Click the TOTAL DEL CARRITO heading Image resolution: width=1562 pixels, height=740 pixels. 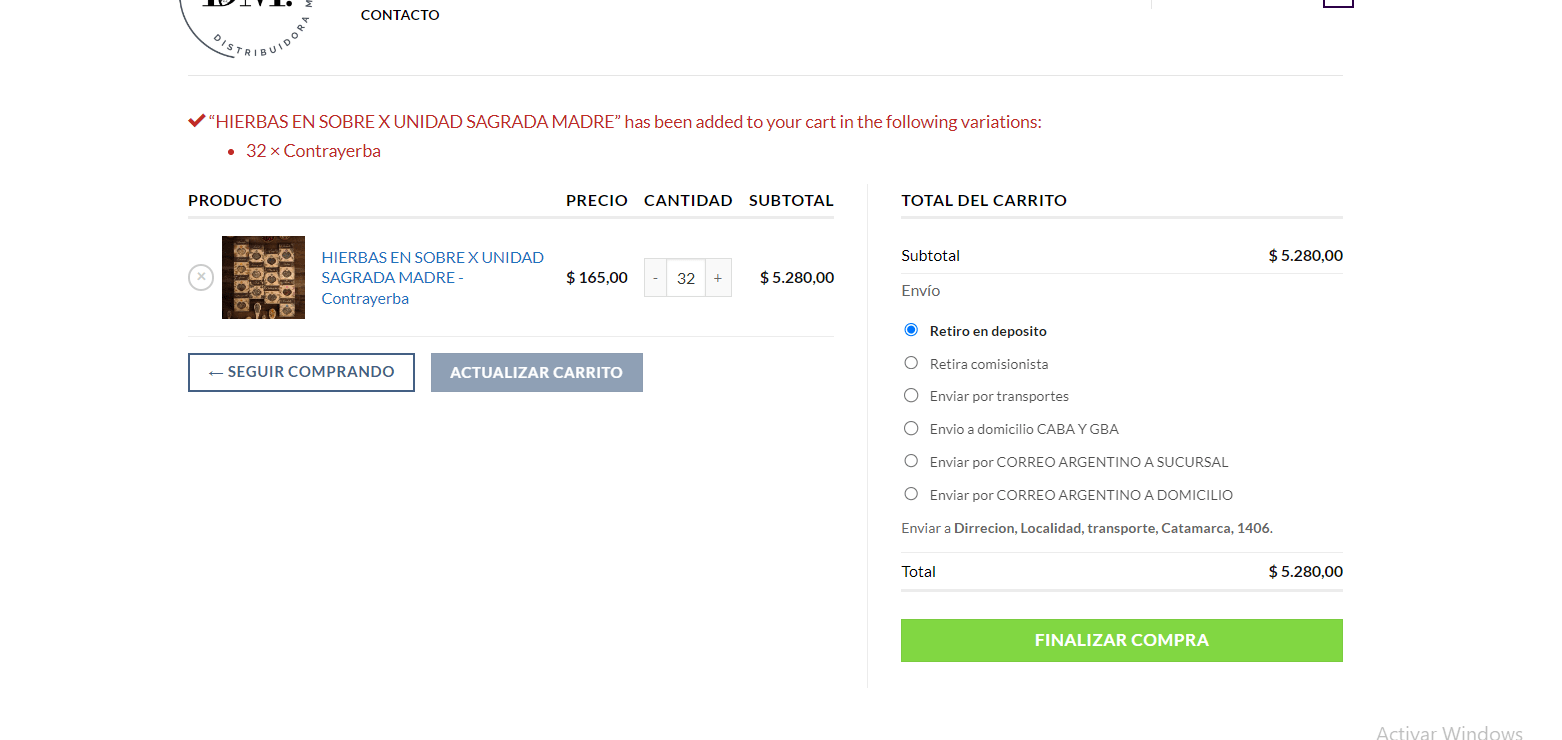point(984,200)
